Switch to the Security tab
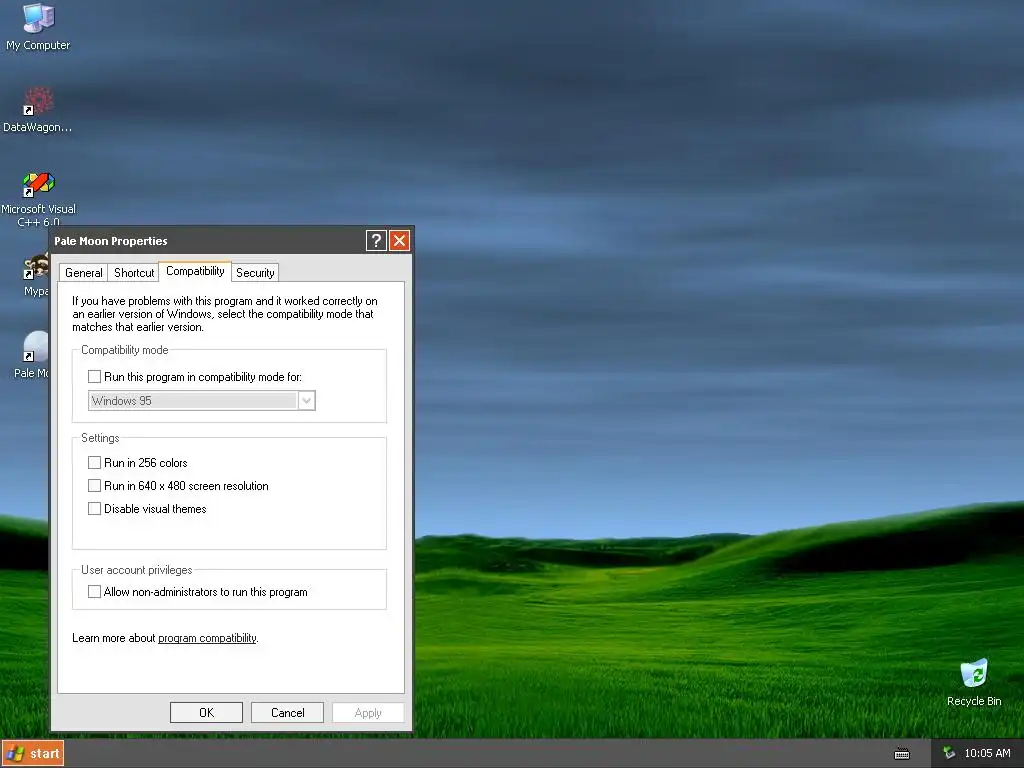The width and height of the screenshot is (1024, 768). pyautogui.click(x=255, y=273)
